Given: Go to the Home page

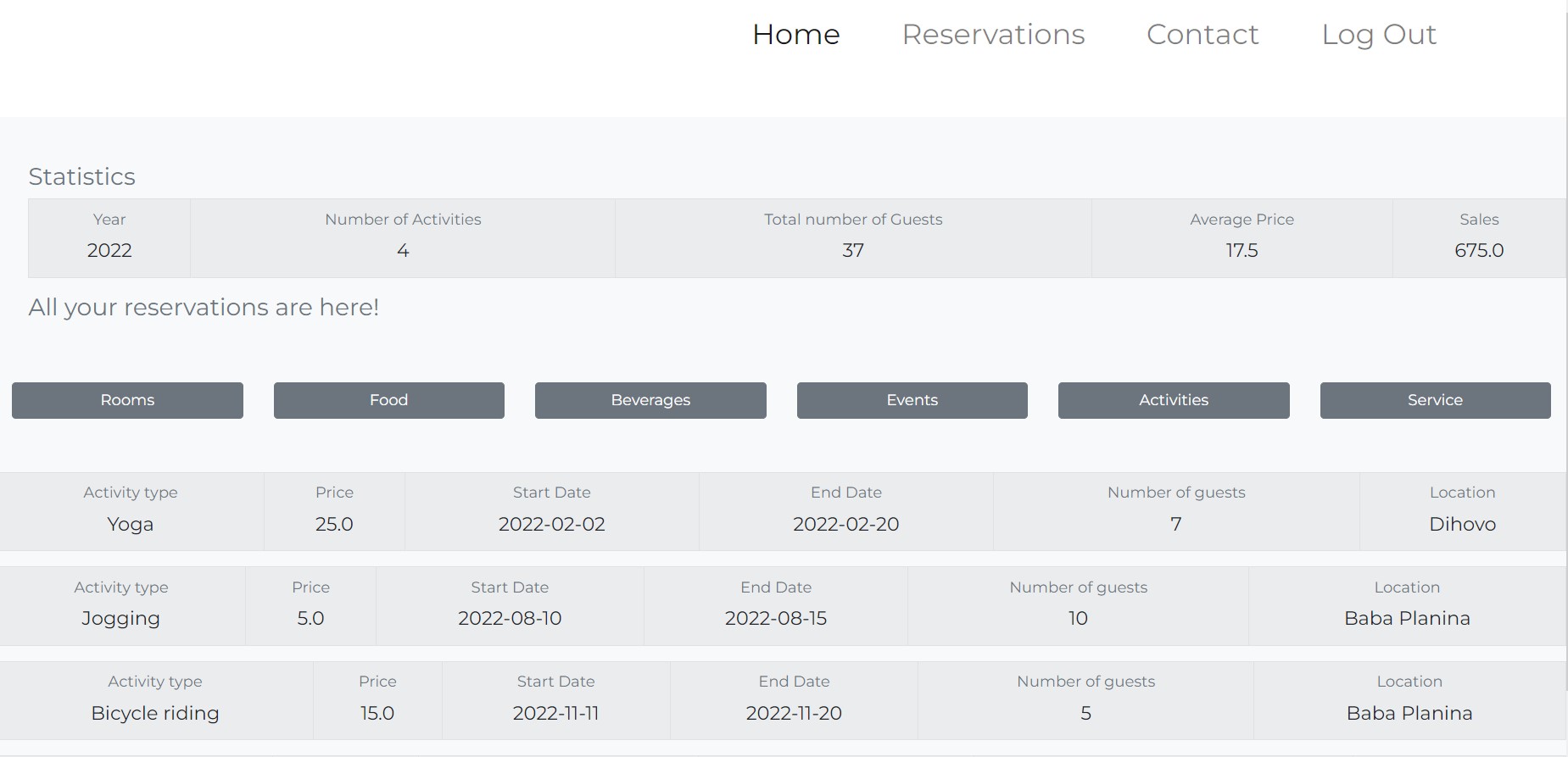Looking at the screenshot, I should click(x=795, y=35).
